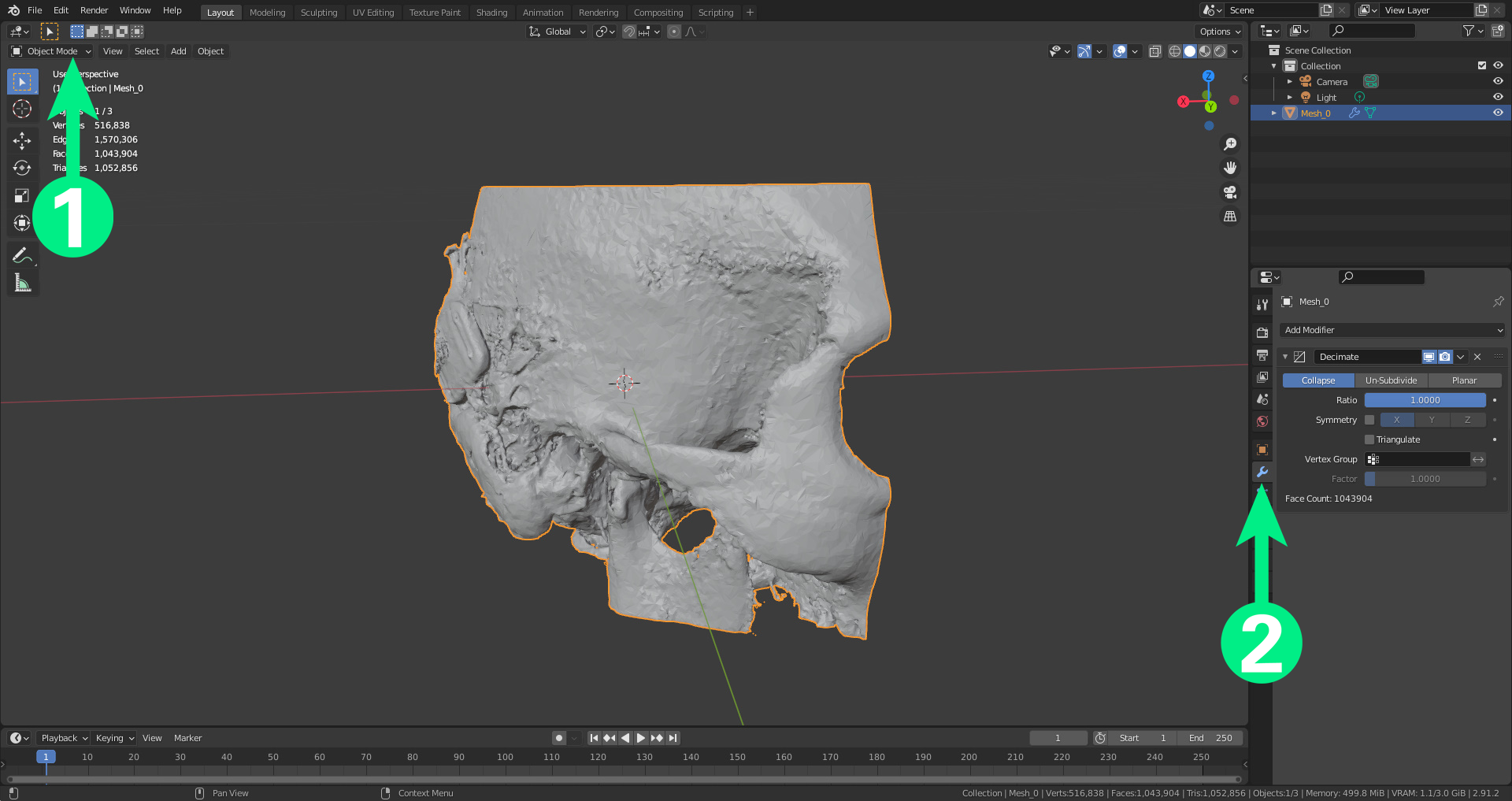Select the Annotate pencil tool
The image size is (1512, 801).
(22, 255)
